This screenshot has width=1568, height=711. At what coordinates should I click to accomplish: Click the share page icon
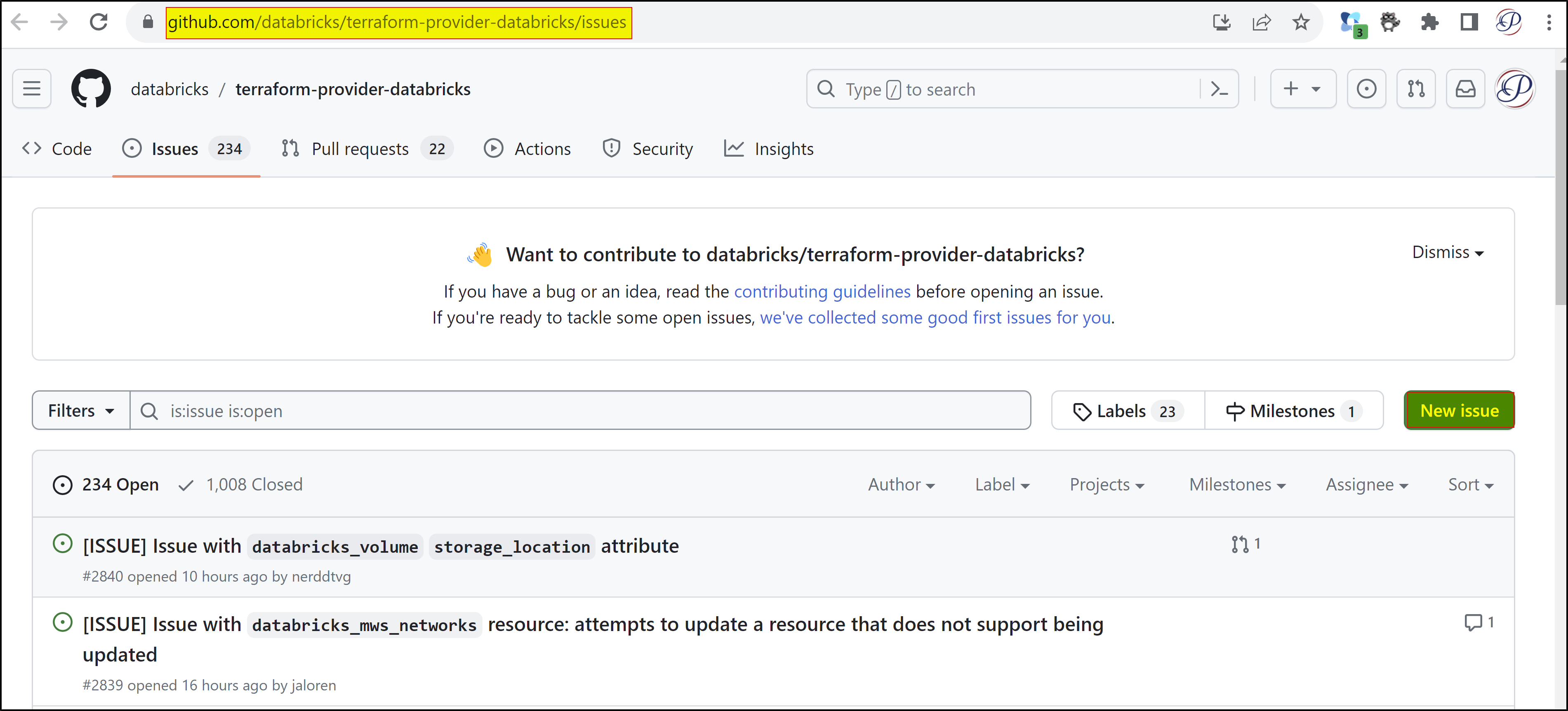1261,23
